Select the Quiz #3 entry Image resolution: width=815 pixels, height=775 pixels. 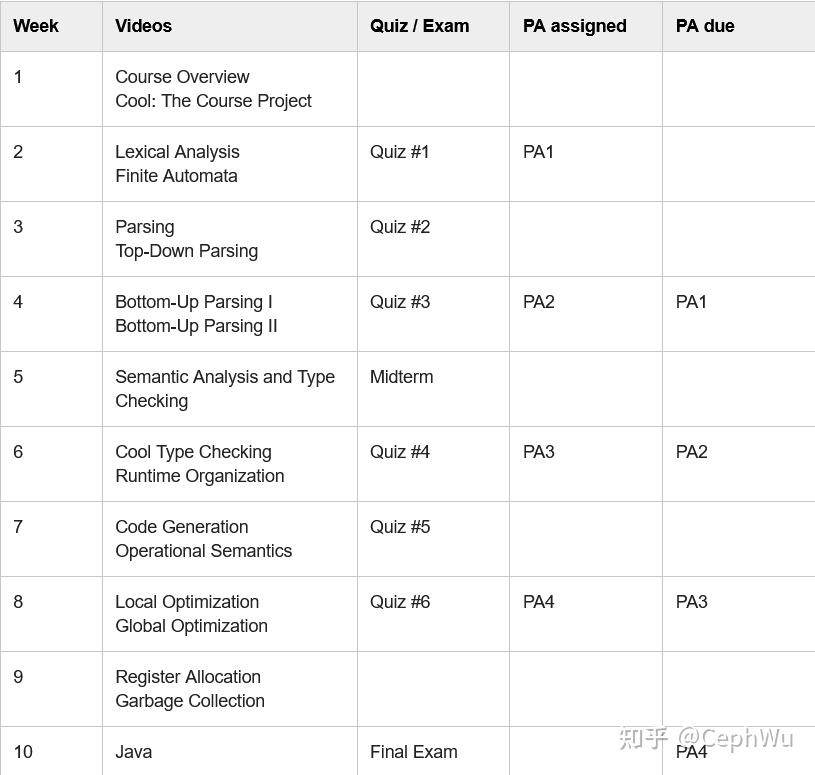[399, 302]
